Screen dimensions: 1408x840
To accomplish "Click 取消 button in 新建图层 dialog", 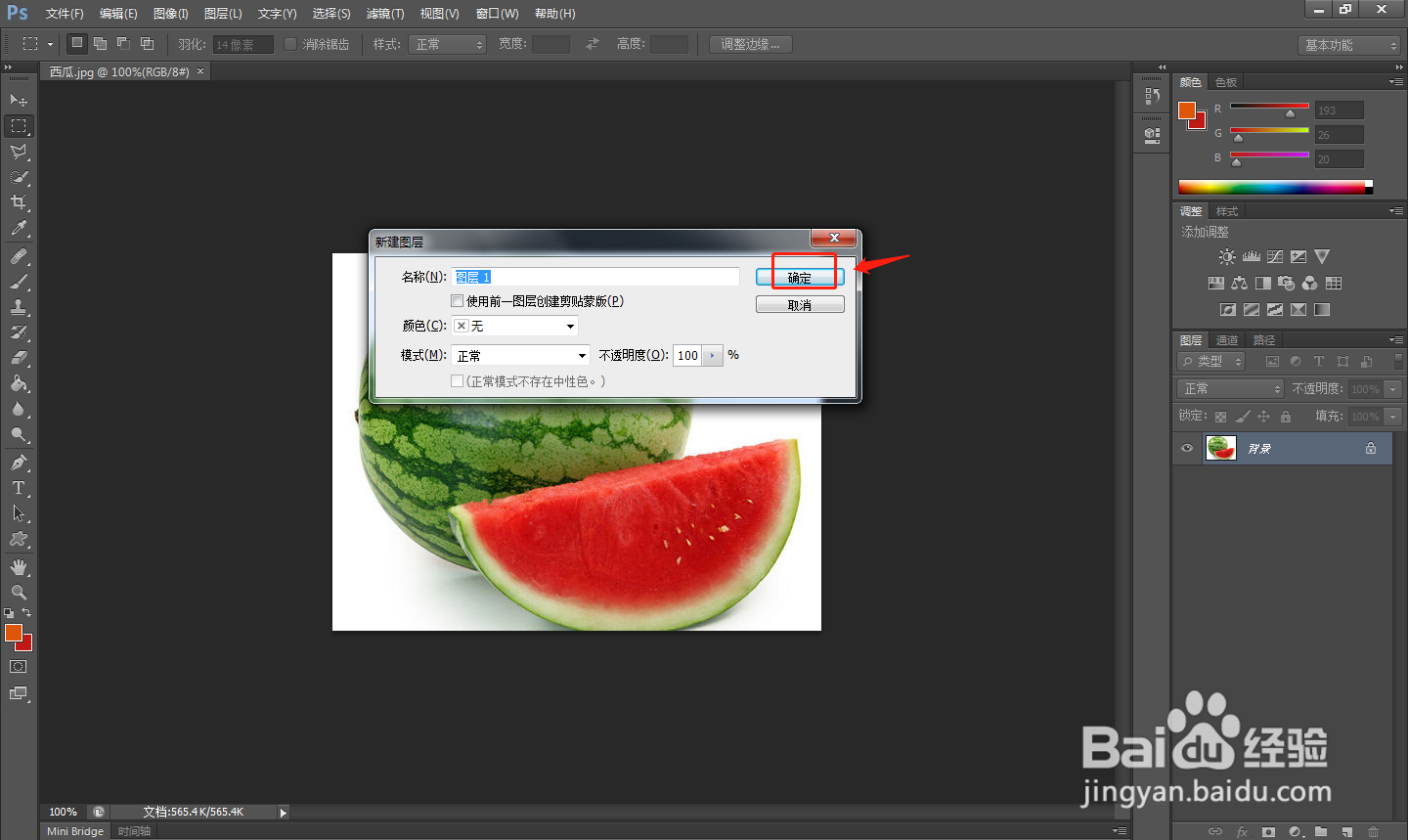I will tap(800, 305).
